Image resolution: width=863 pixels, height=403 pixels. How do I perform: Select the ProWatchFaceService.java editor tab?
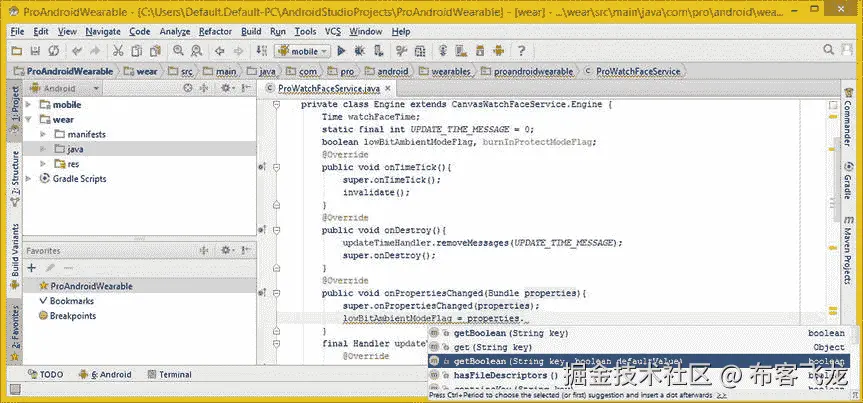click(x=329, y=88)
